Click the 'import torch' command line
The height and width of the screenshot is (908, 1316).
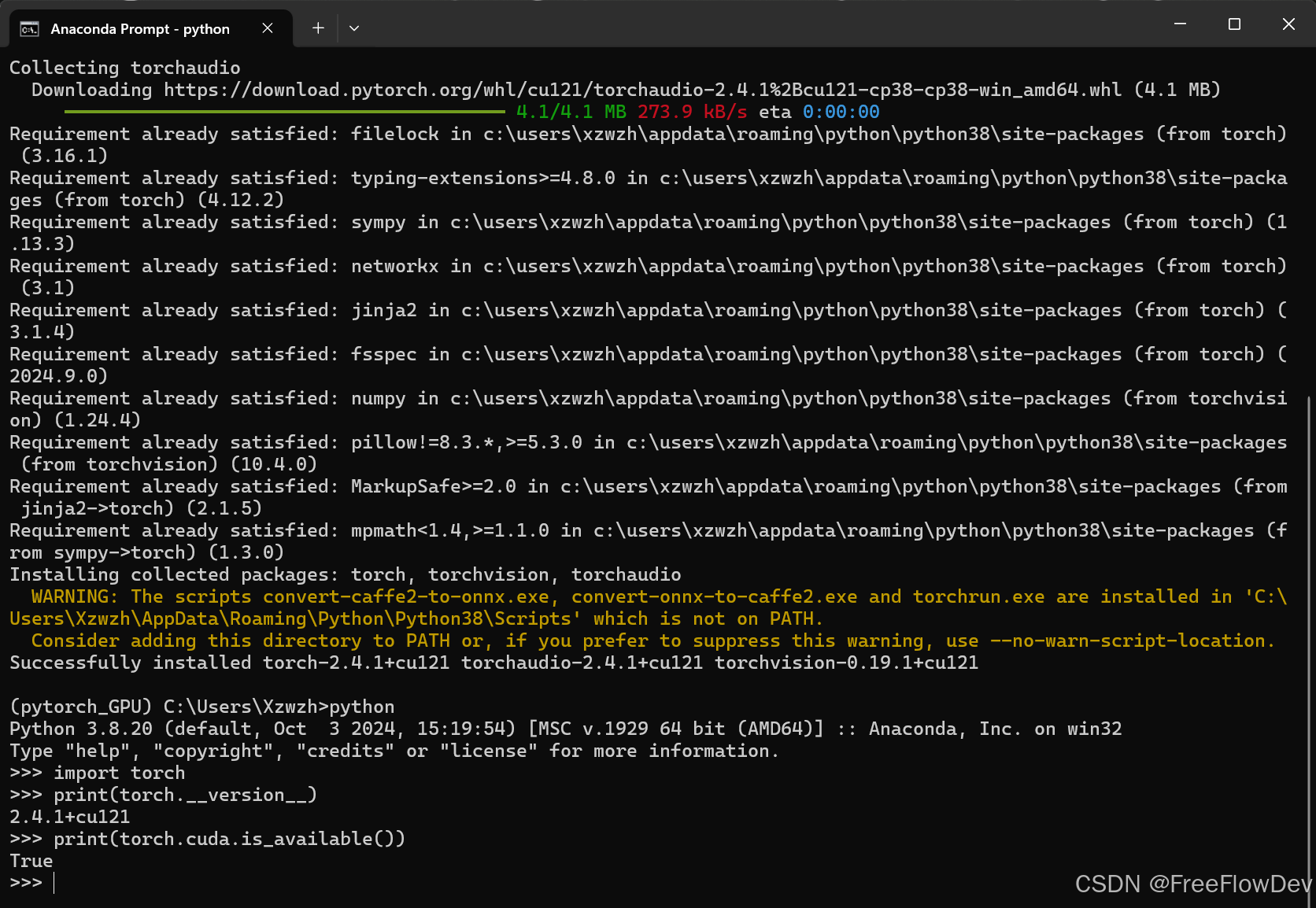click(x=97, y=773)
